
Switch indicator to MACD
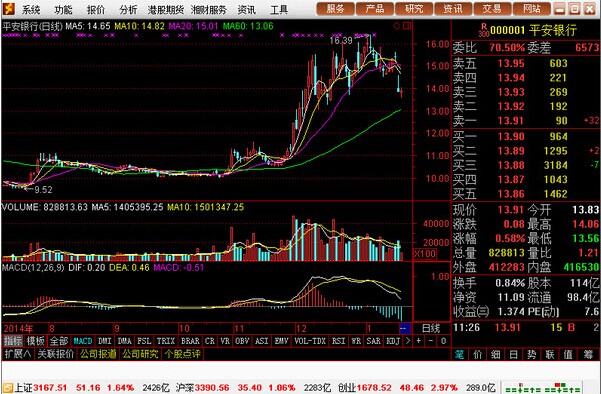point(83,341)
